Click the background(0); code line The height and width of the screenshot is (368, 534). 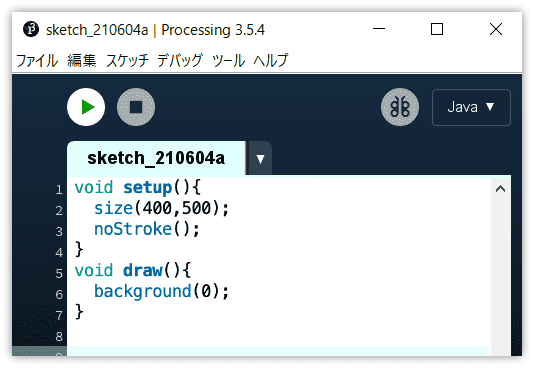pyautogui.click(x=161, y=291)
